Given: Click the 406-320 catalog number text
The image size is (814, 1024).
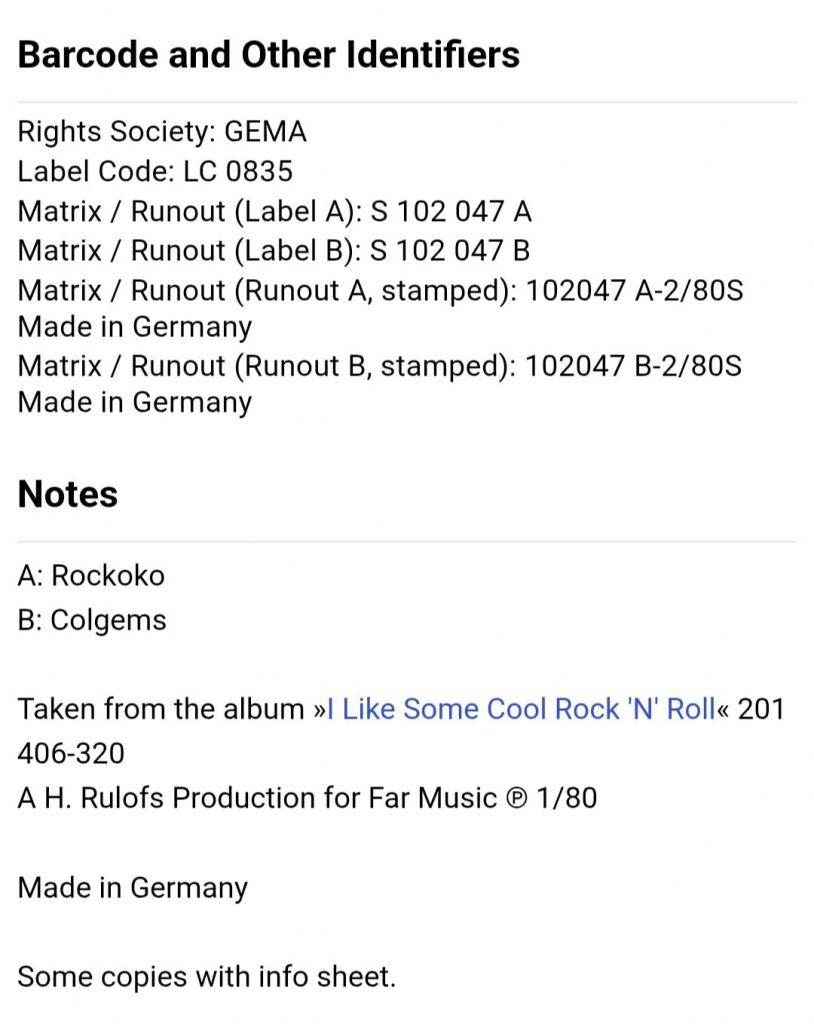Looking at the screenshot, I should 71,753.
